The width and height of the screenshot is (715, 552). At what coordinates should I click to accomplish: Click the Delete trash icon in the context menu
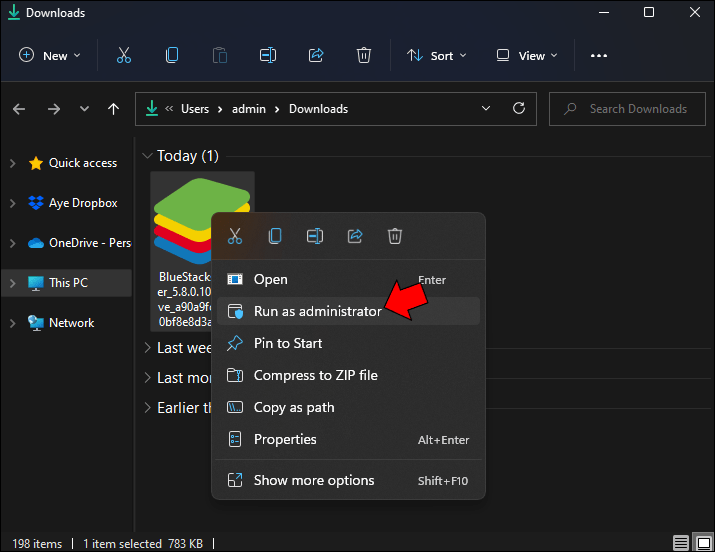pos(395,236)
